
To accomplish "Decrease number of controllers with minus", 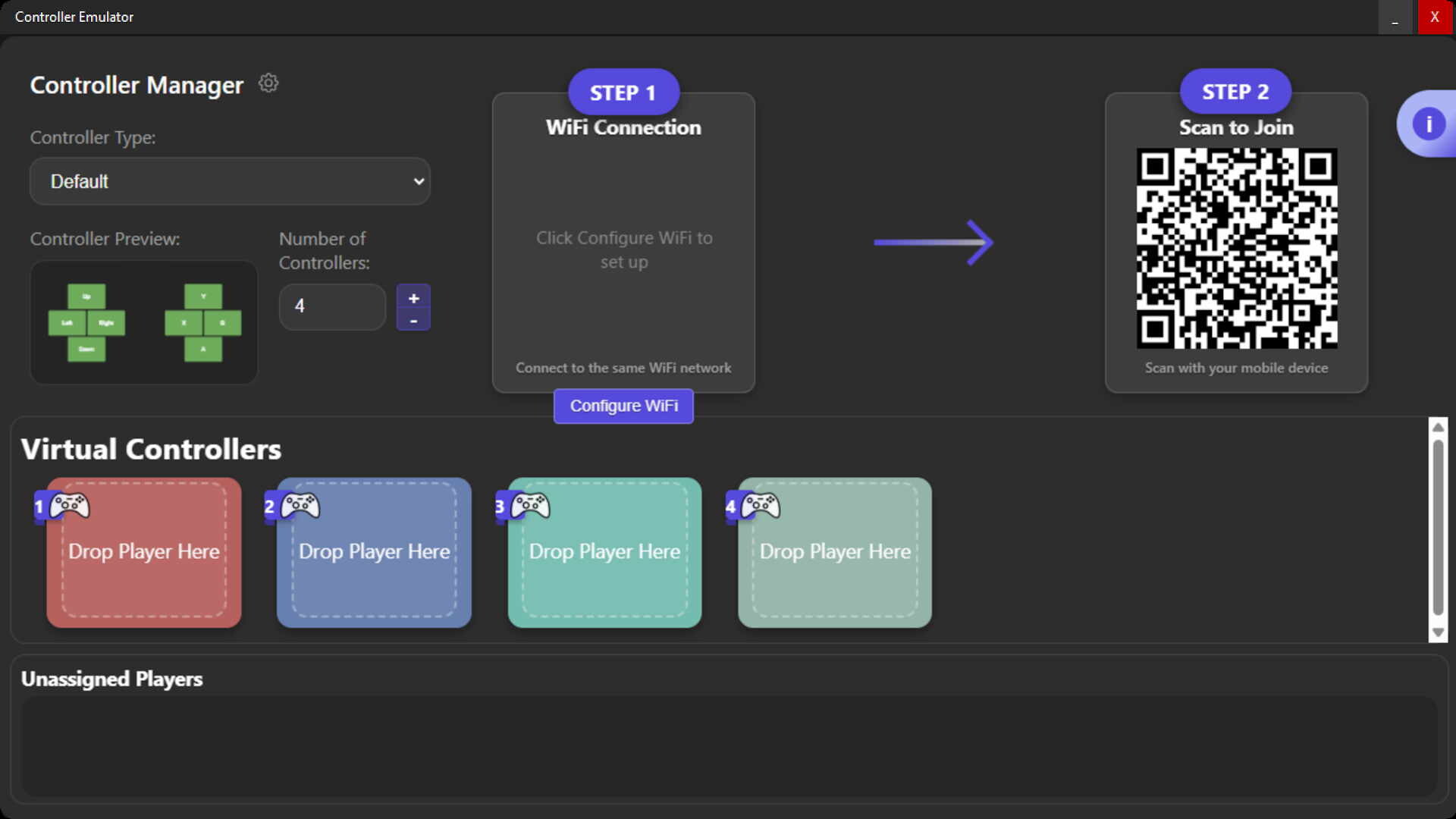I will [x=413, y=321].
